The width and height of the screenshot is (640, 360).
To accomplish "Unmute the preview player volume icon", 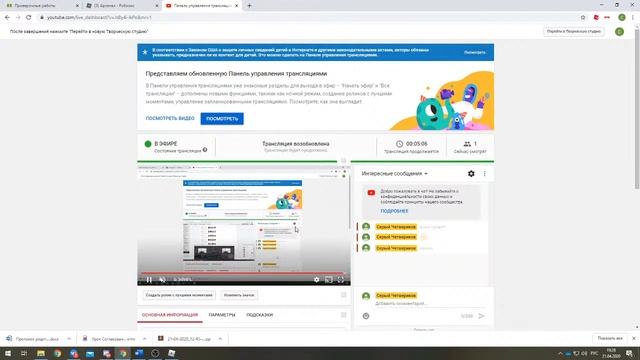I will tap(162, 280).
